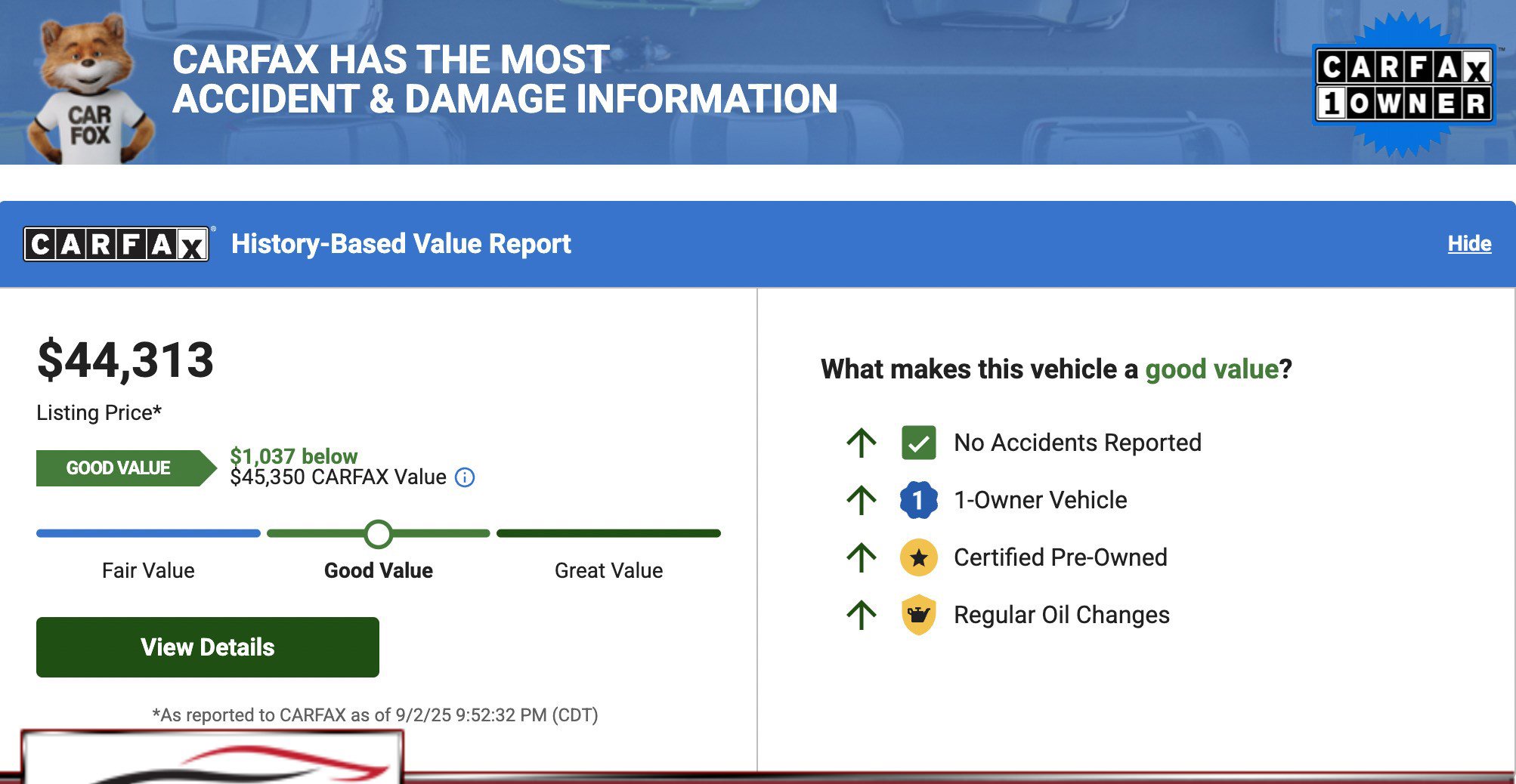Click the Great Value segment bar
The image size is (1516, 784).
point(608,533)
